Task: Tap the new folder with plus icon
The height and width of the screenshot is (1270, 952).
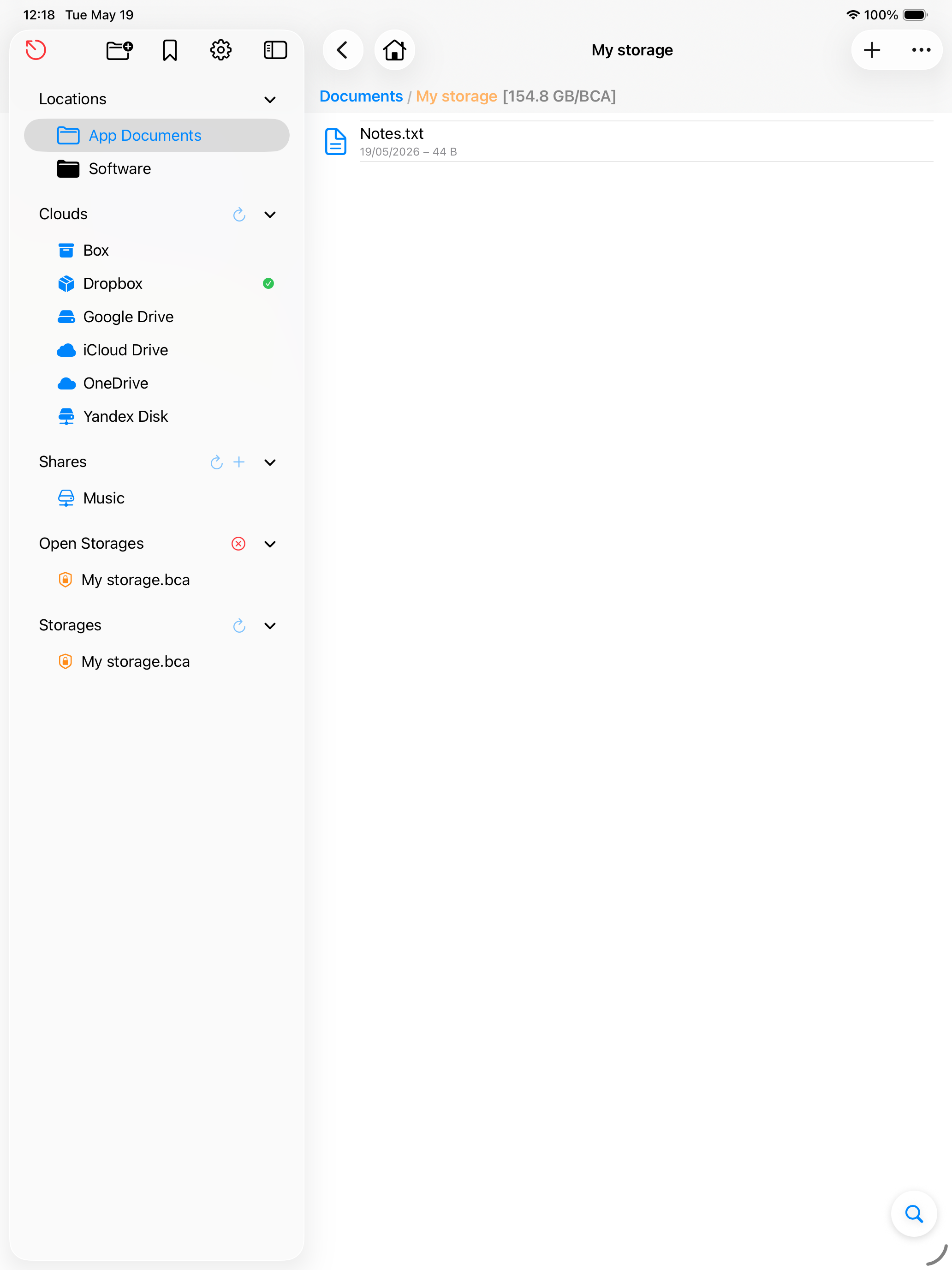Action: coord(119,50)
